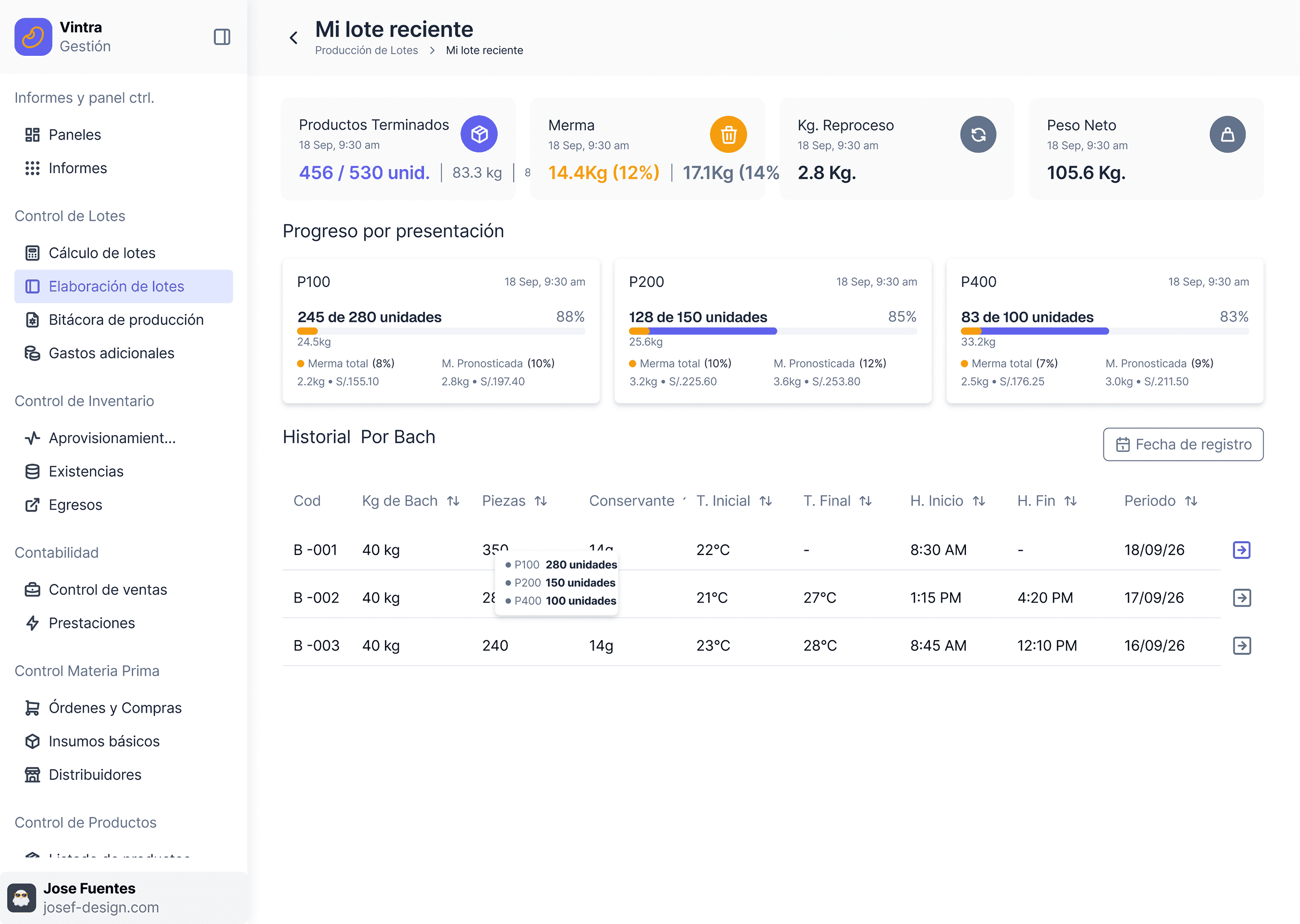
Task: Follow the Producción de Lotes breadcrumb link
Action: (367, 50)
